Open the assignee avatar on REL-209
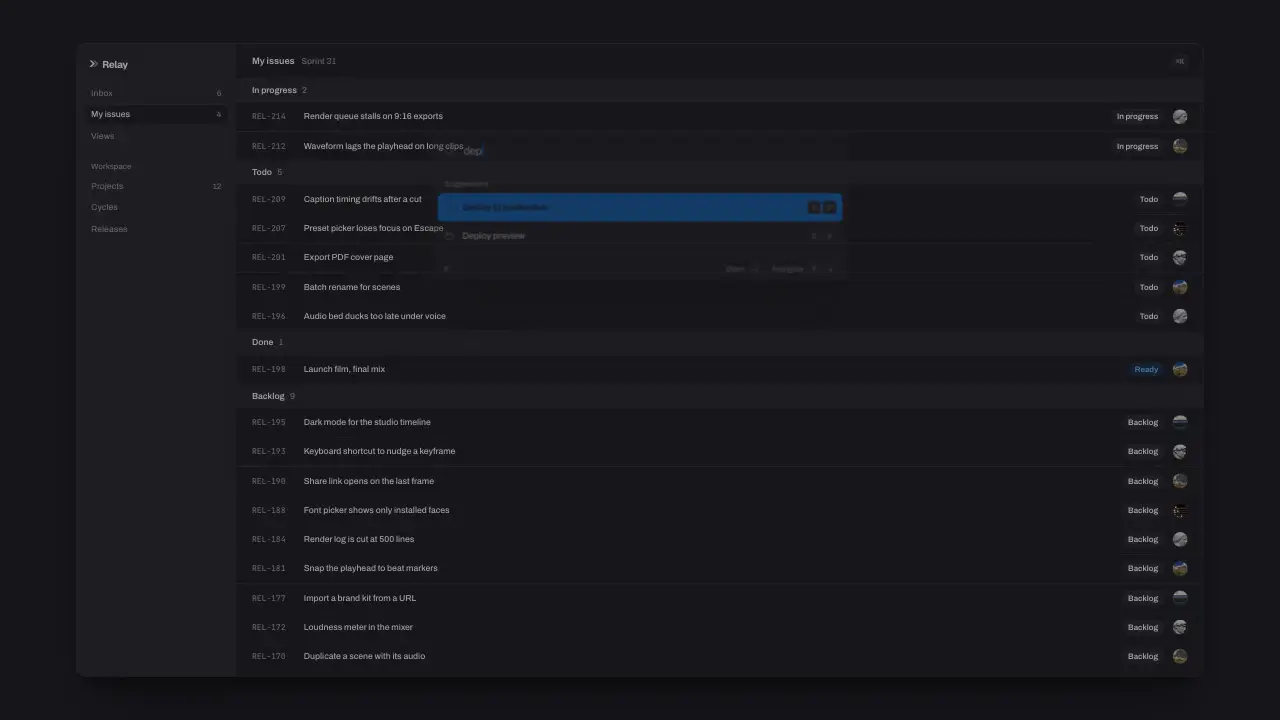This screenshot has width=1280, height=720. click(x=1180, y=199)
